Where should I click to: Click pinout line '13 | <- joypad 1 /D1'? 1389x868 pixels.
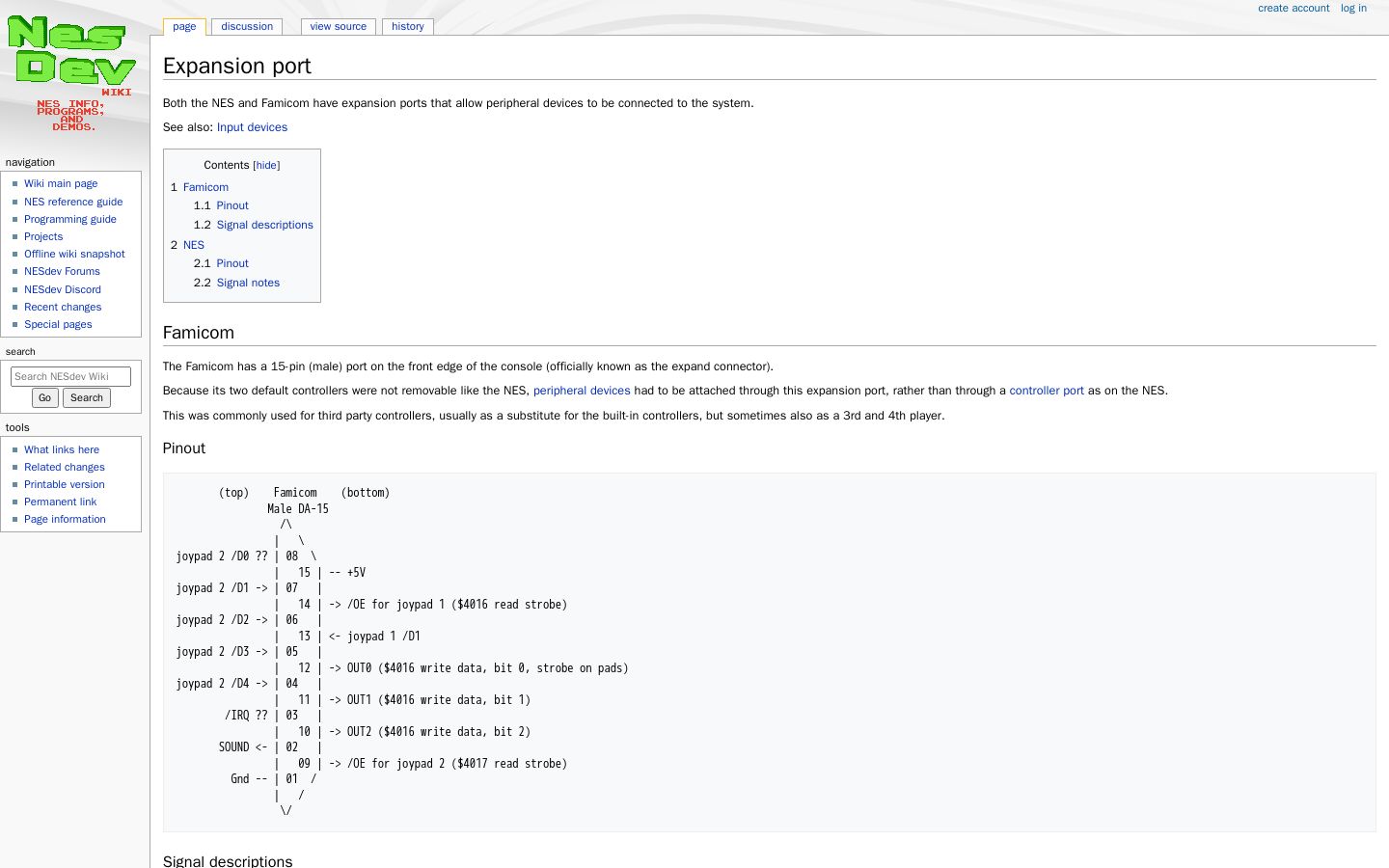point(359,637)
